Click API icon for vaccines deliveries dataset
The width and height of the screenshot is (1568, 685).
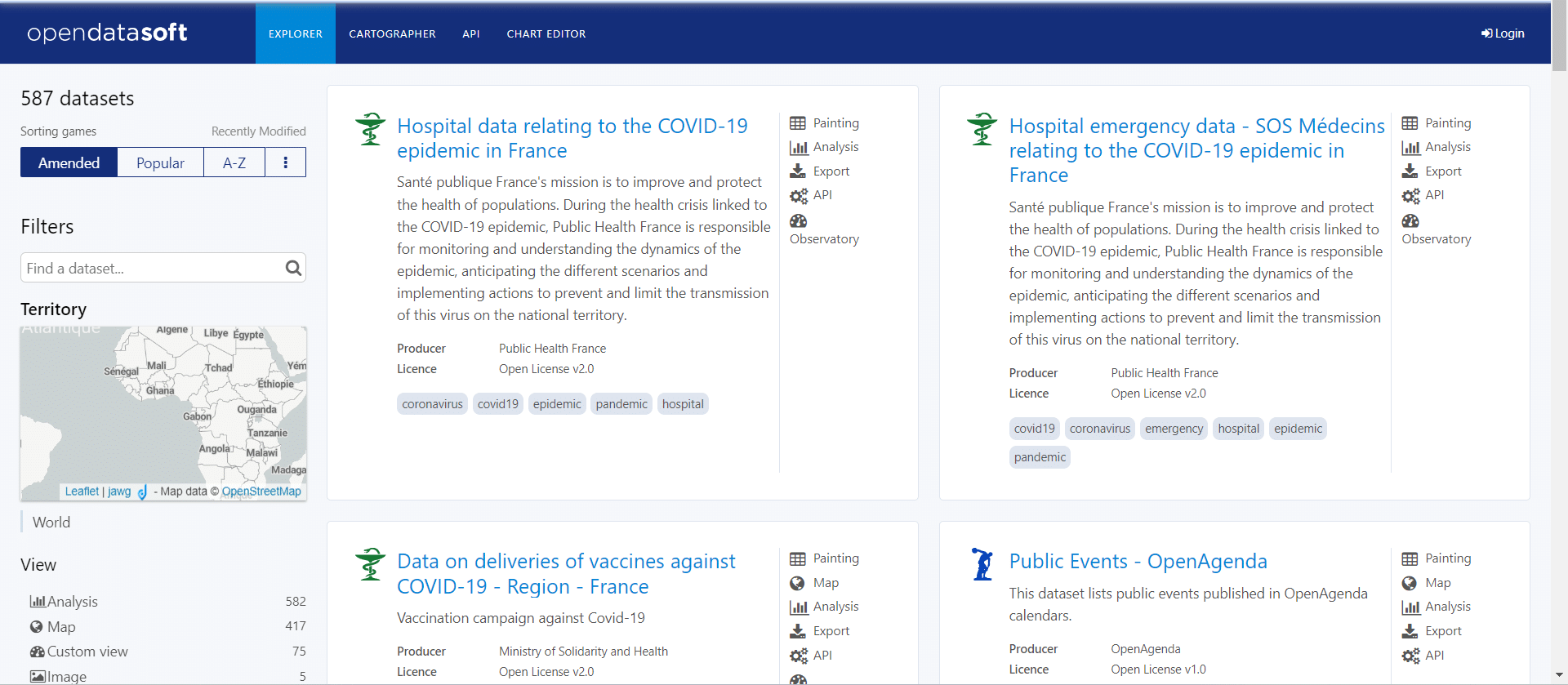pos(798,656)
